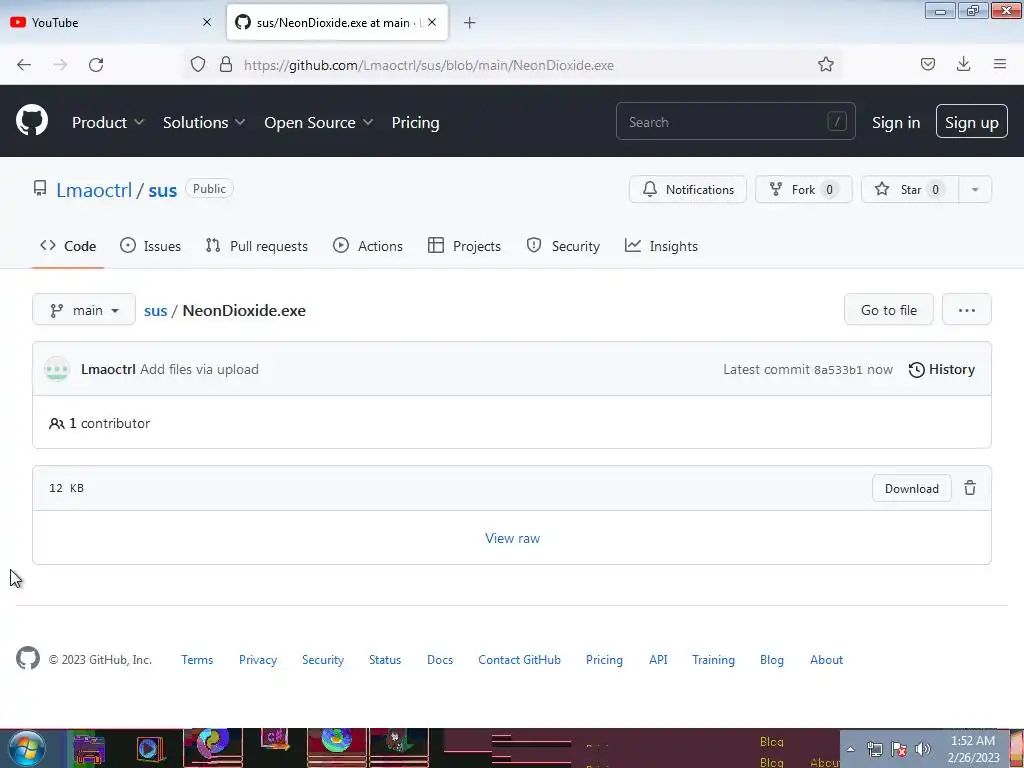This screenshot has height=768, width=1024.
Task: Open the API footer link
Action: point(658,660)
